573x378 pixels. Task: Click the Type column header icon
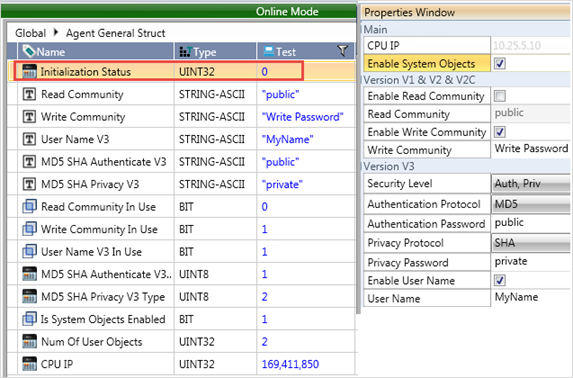click(x=186, y=52)
